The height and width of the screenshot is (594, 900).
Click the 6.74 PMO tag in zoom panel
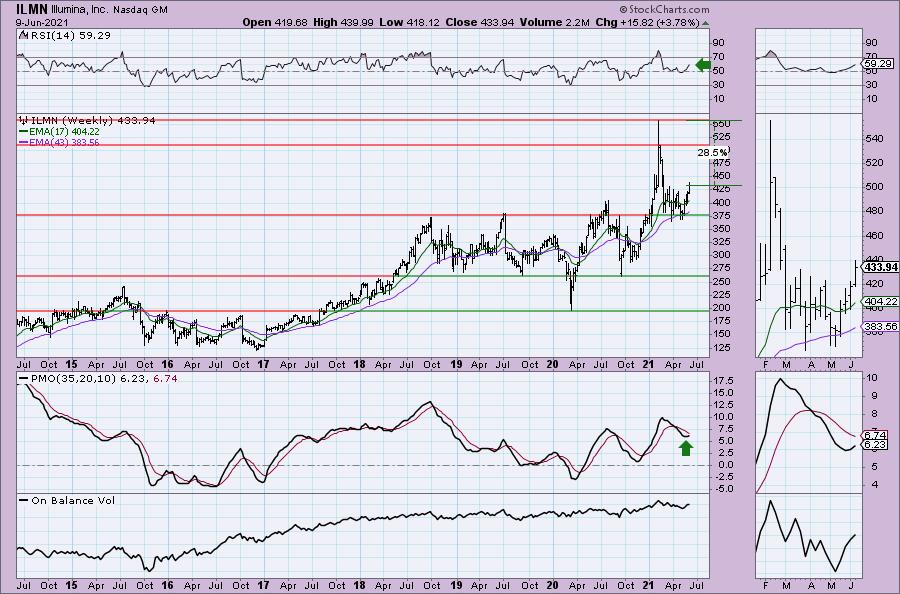coord(875,436)
